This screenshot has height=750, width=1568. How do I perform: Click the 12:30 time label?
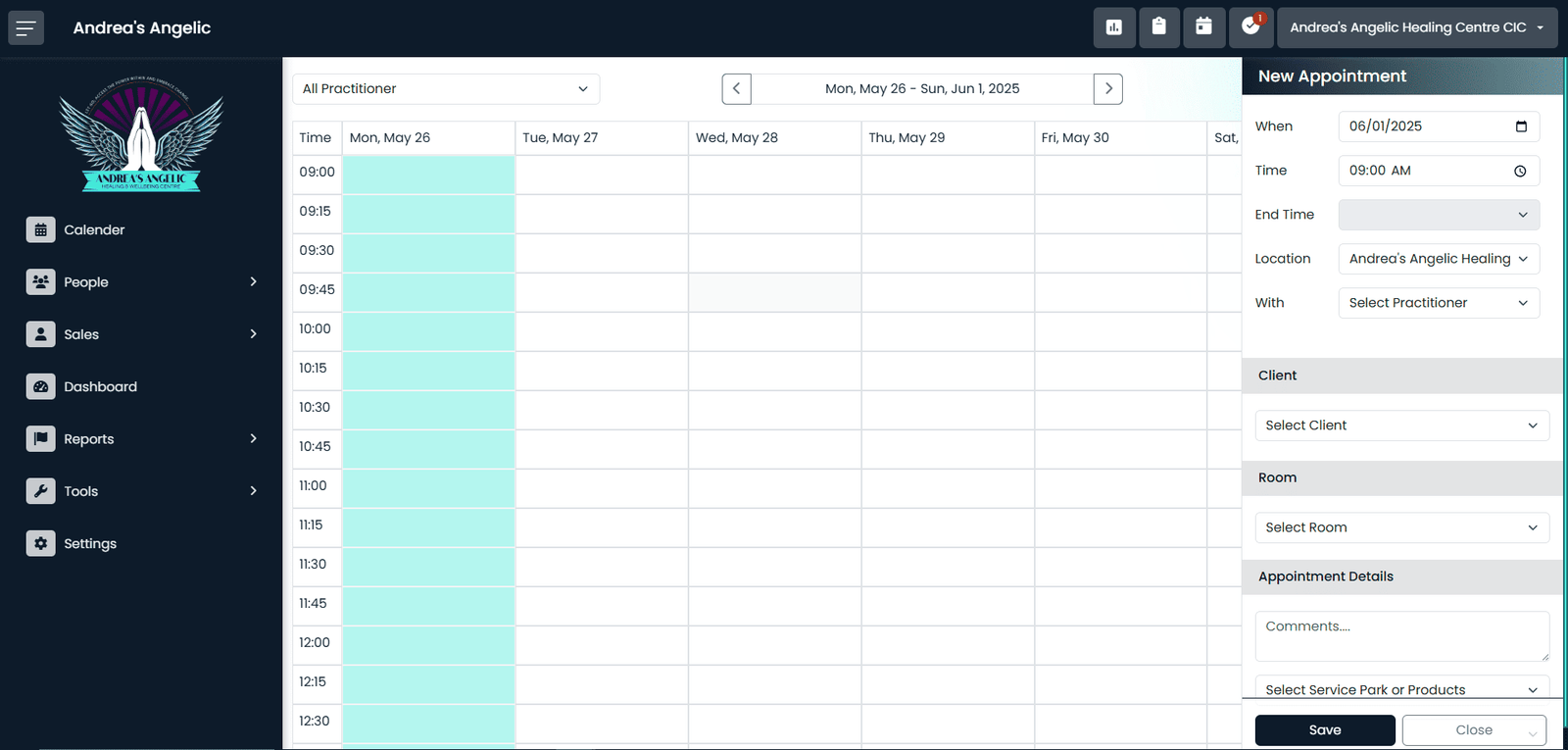(x=314, y=721)
